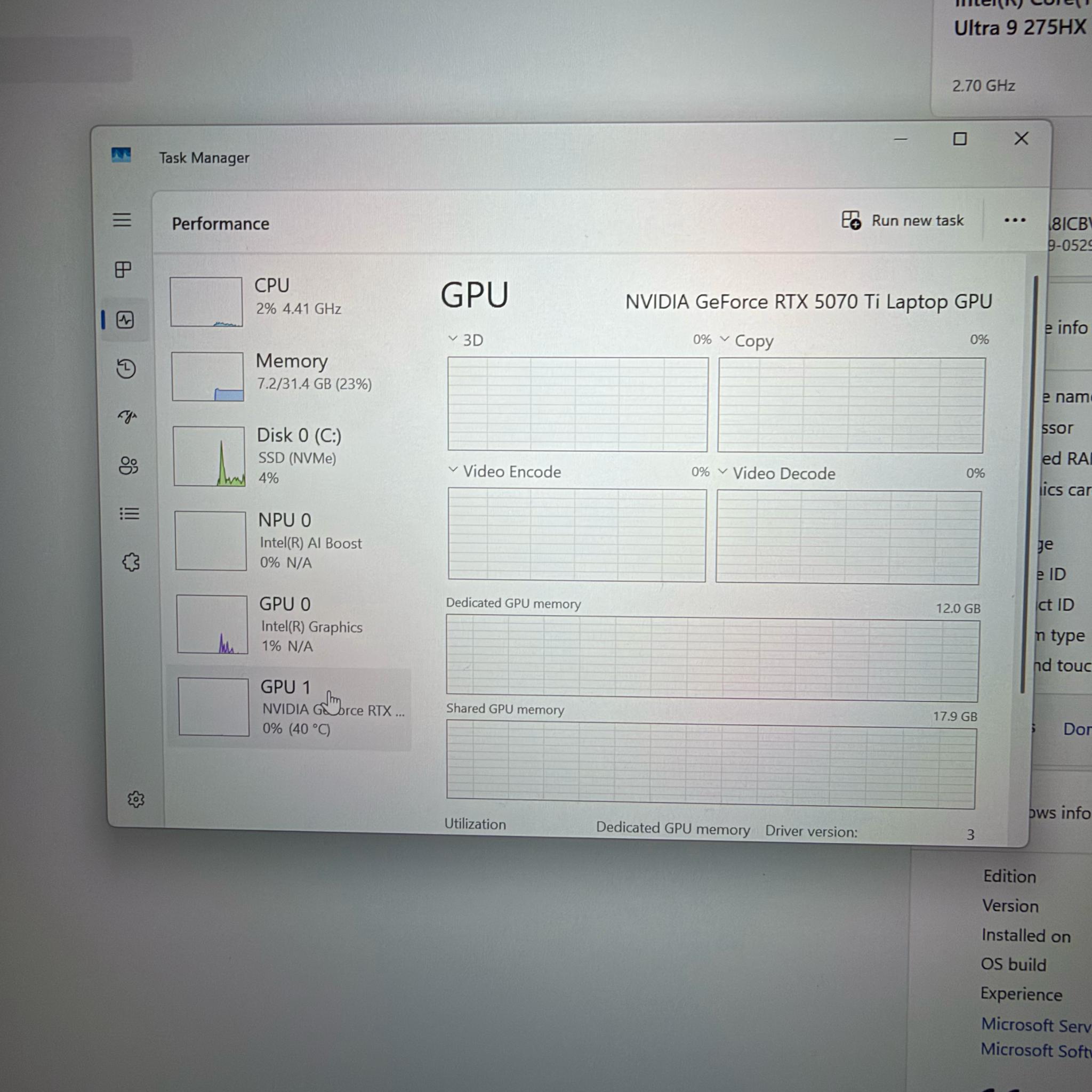Viewport: 1092px width, 1092px height.
Task: Open the Details page list icon
Action: pyautogui.click(x=130, y=513)
